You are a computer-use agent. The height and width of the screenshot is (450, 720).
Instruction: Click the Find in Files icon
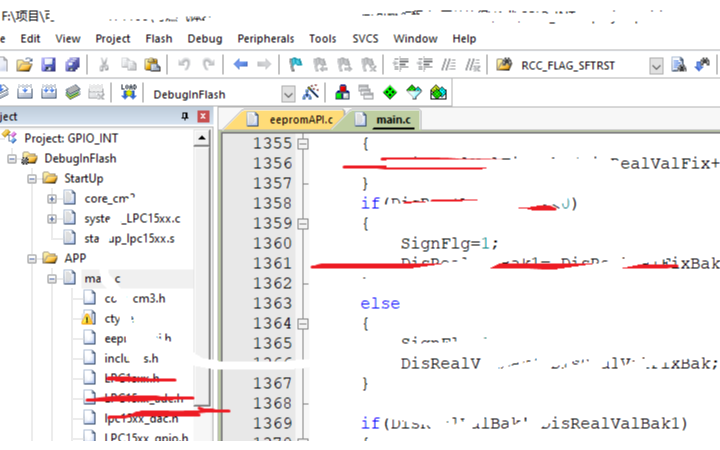(x=504, y=65)
